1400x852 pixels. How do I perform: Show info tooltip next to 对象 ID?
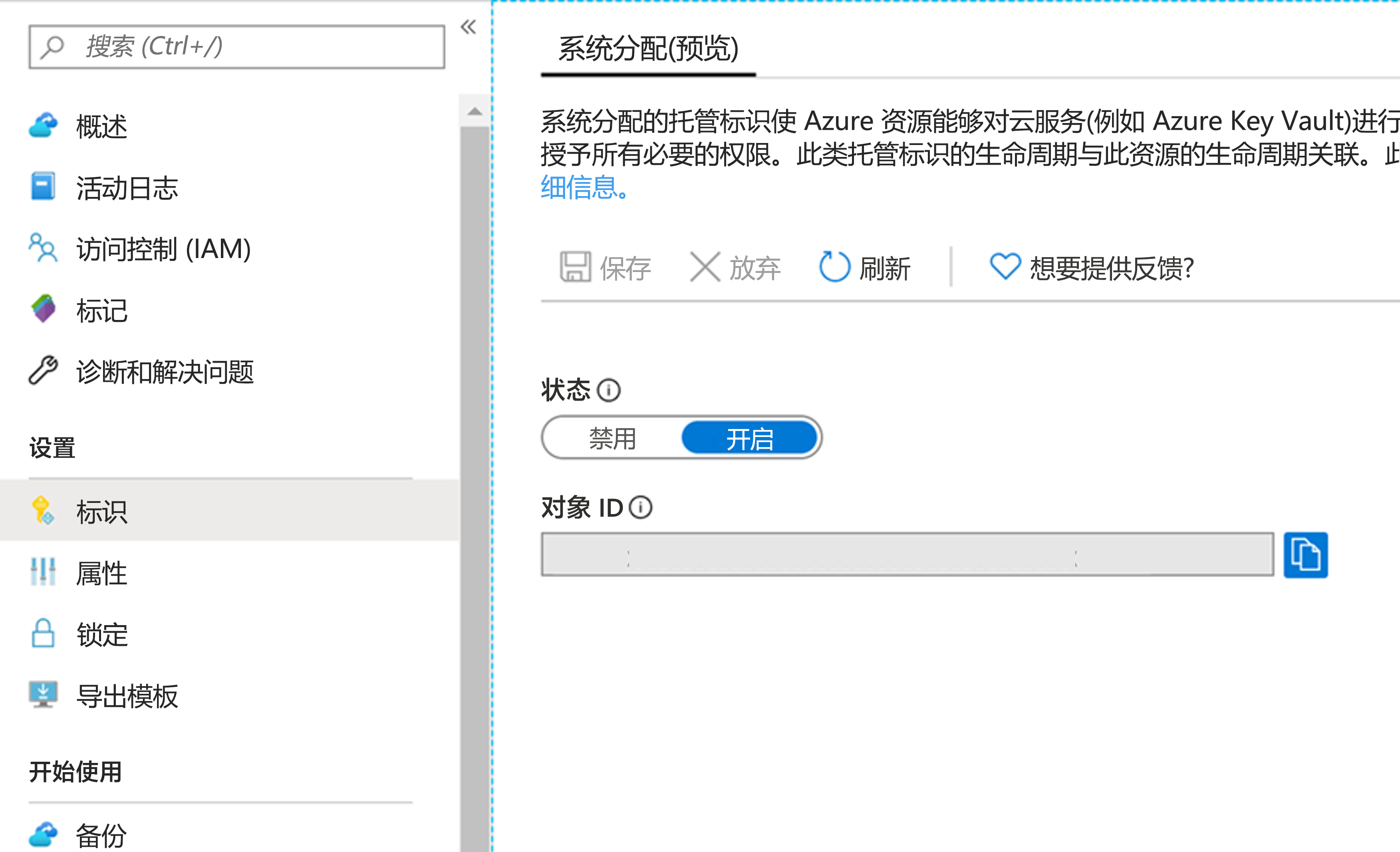640,508
